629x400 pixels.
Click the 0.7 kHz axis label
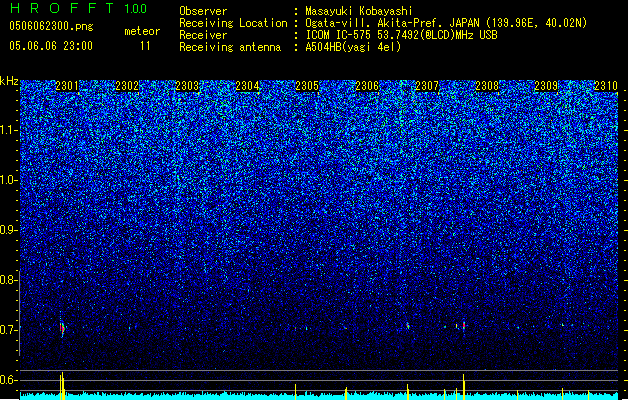(9, 330)
